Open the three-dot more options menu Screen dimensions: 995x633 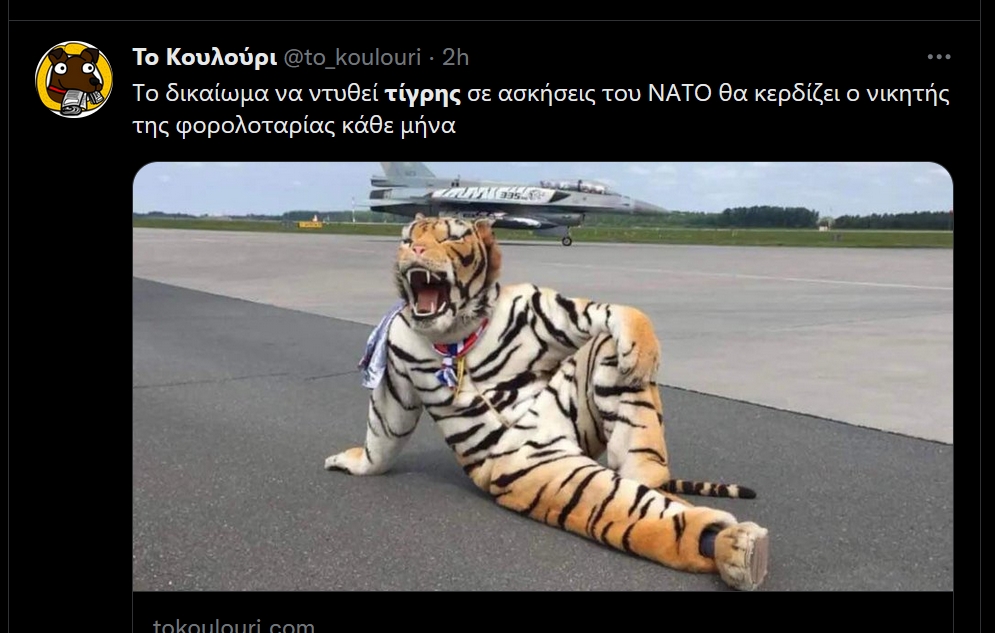click(939, 57)
